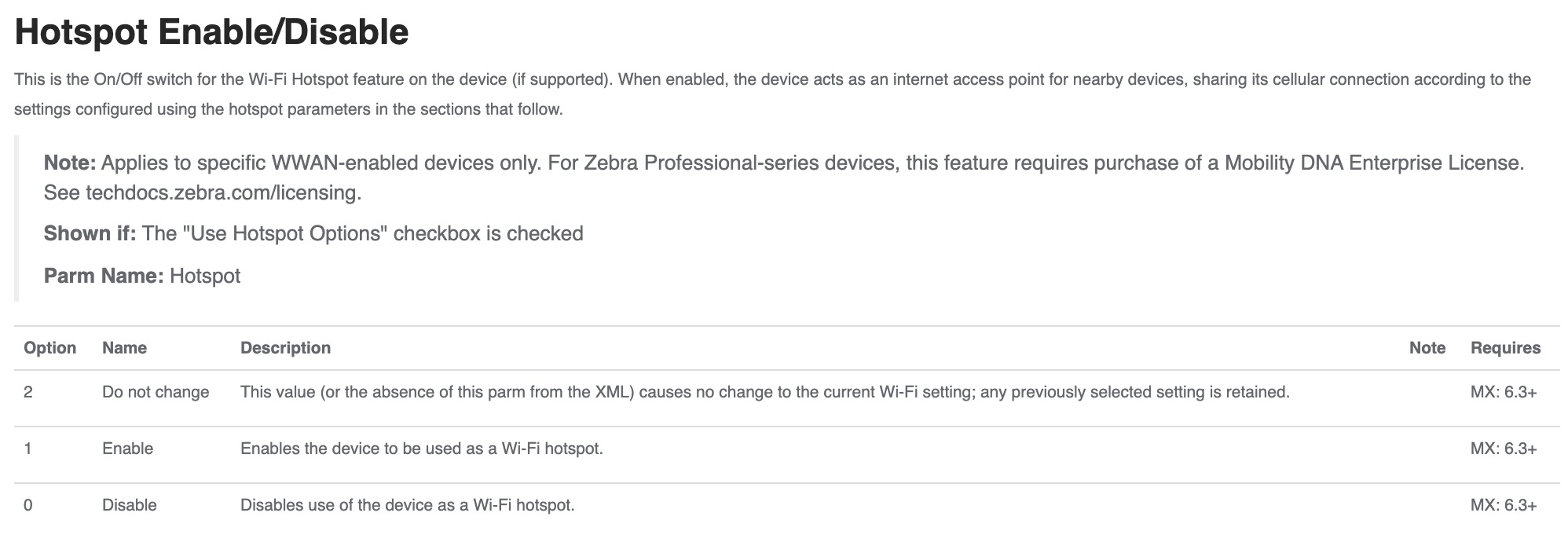Click MX: 6.3+ in Do not change row
The height and width of the screenshot is (553, 1568).
coord(1503,392)
